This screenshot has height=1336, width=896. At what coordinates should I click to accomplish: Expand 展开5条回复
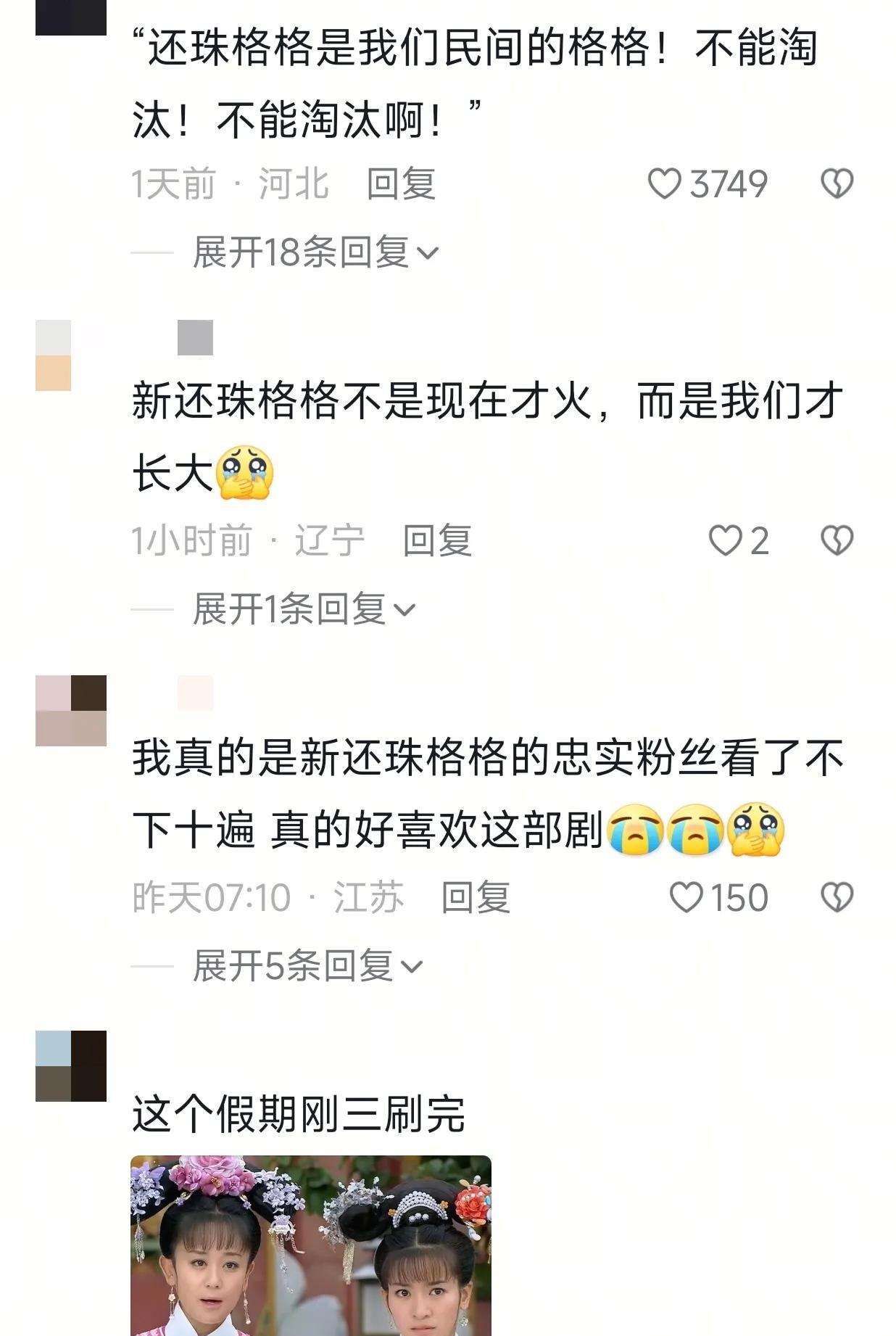coord(308,966)
